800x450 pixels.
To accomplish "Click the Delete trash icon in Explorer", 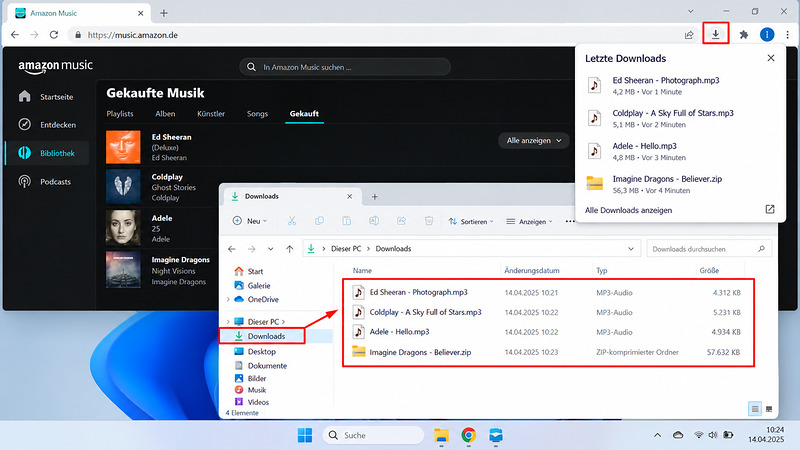I will pyautogui.click(x=429, y=221).
